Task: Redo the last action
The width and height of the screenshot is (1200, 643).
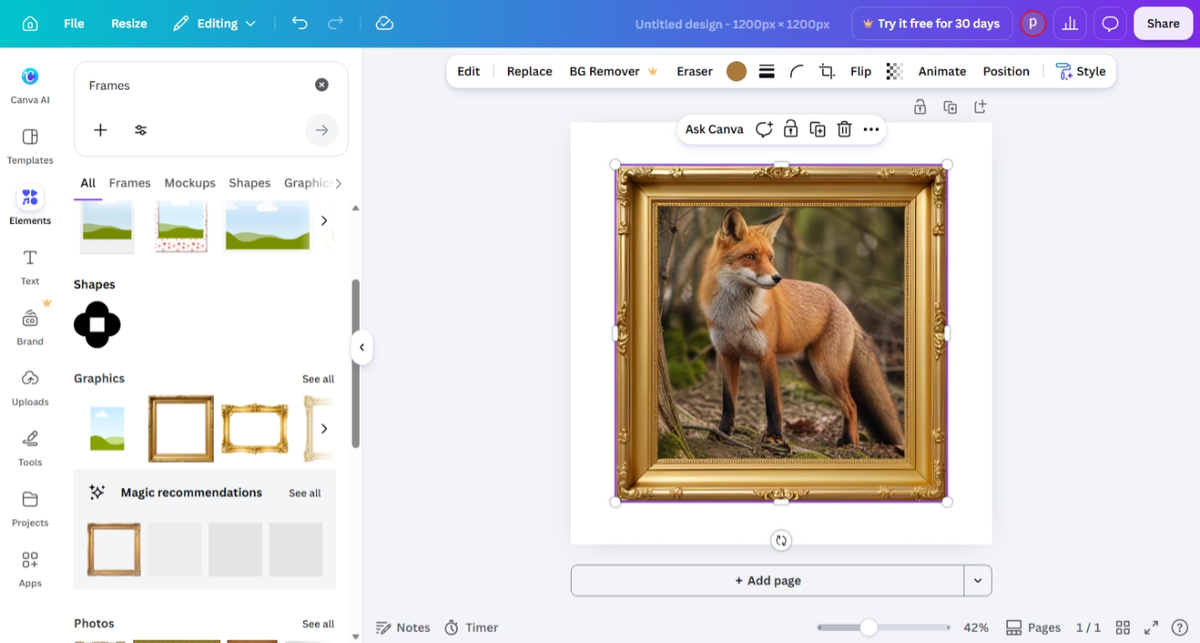Action: point(336,23)
